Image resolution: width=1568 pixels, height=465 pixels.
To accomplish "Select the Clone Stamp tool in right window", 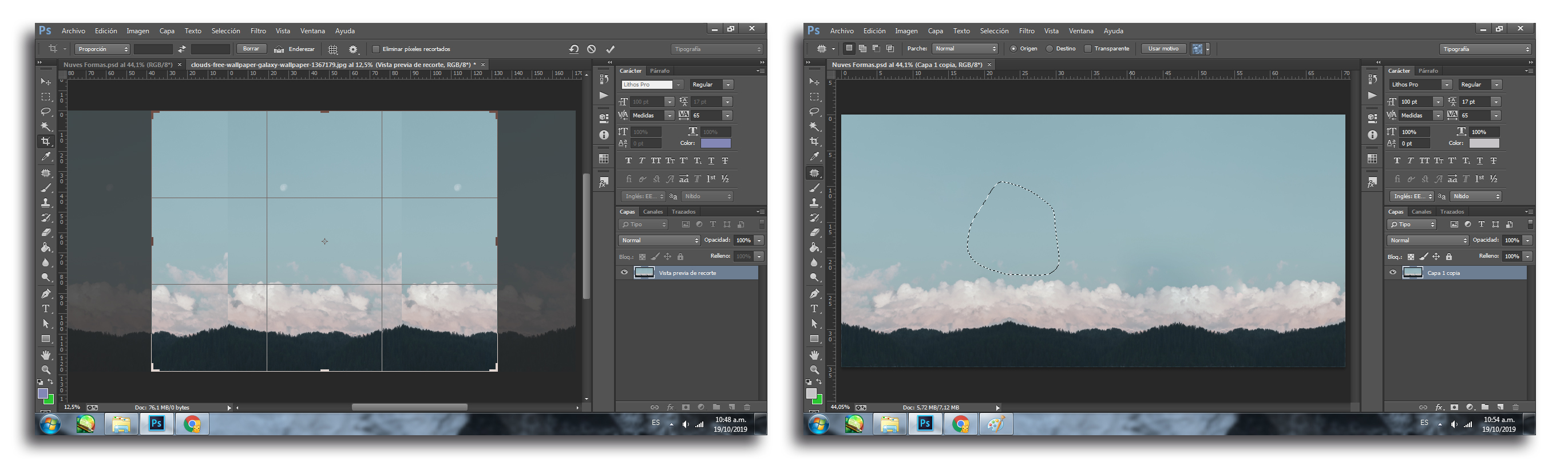I will click(x=814, y=203).
